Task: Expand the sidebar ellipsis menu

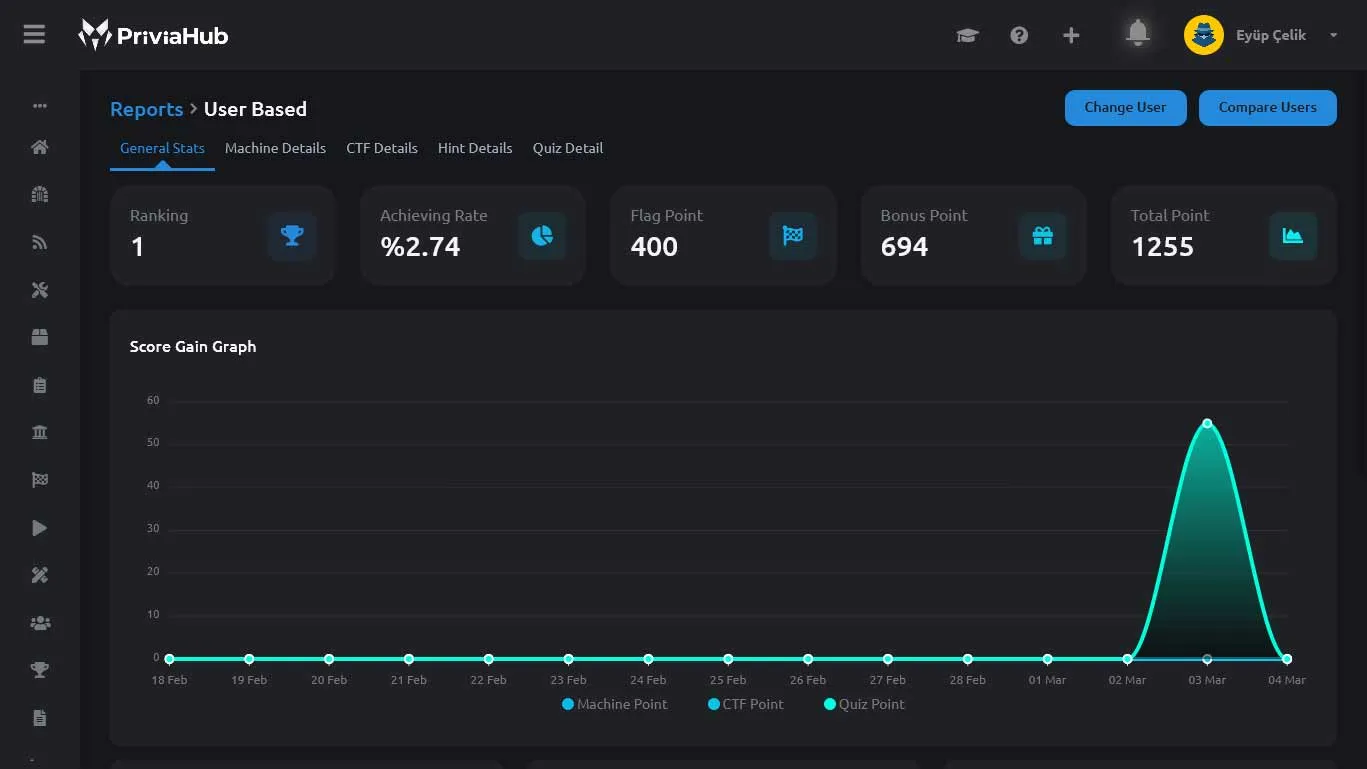Action: pyautogui.click(x=40, y=105)
